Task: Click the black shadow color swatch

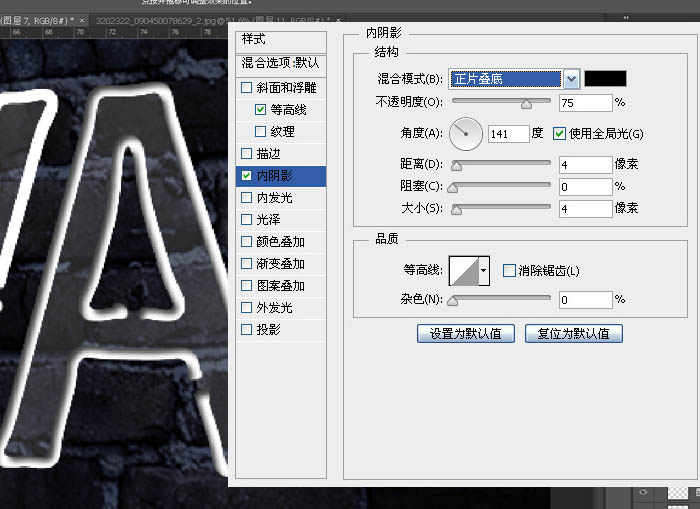Action: pos(605,79)
